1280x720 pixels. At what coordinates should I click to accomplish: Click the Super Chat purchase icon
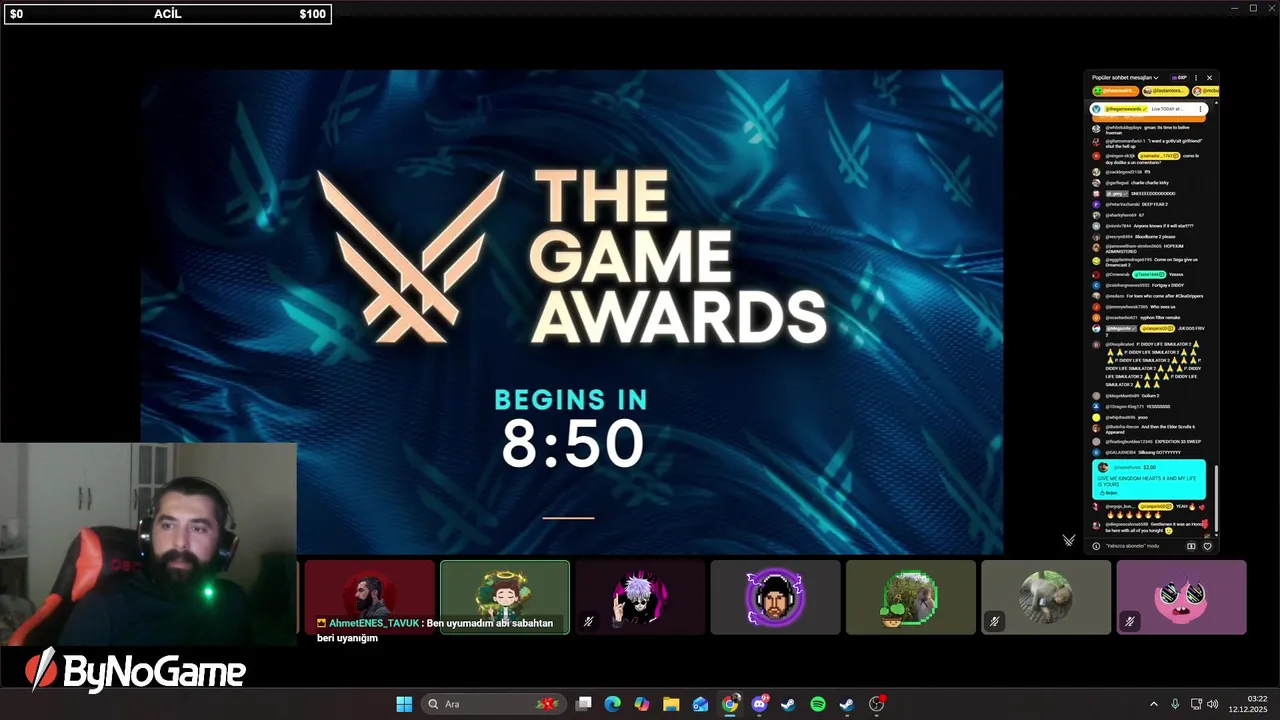coord(1191,546)
